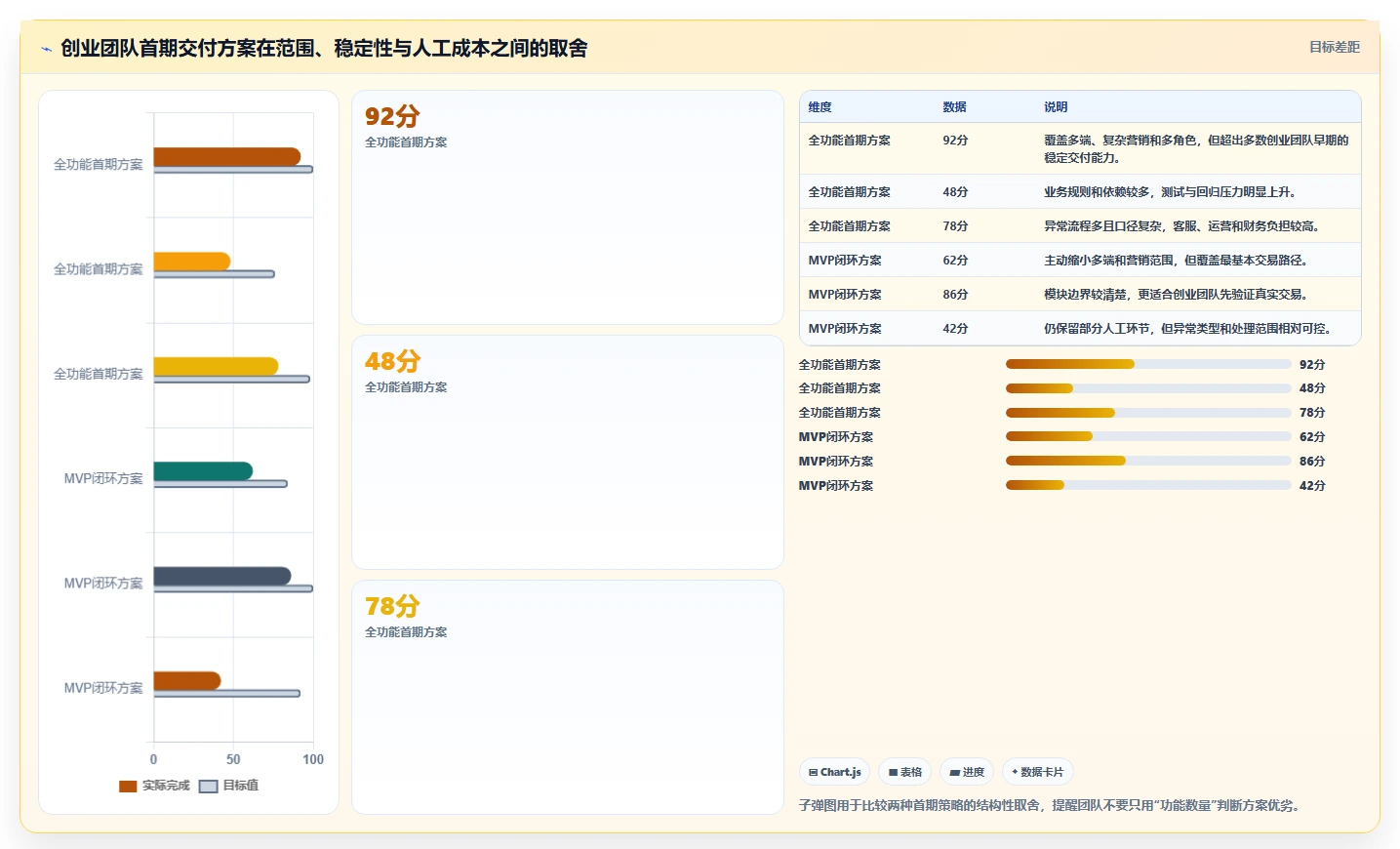Click the 数据卡片 chip

(1038, 772)
